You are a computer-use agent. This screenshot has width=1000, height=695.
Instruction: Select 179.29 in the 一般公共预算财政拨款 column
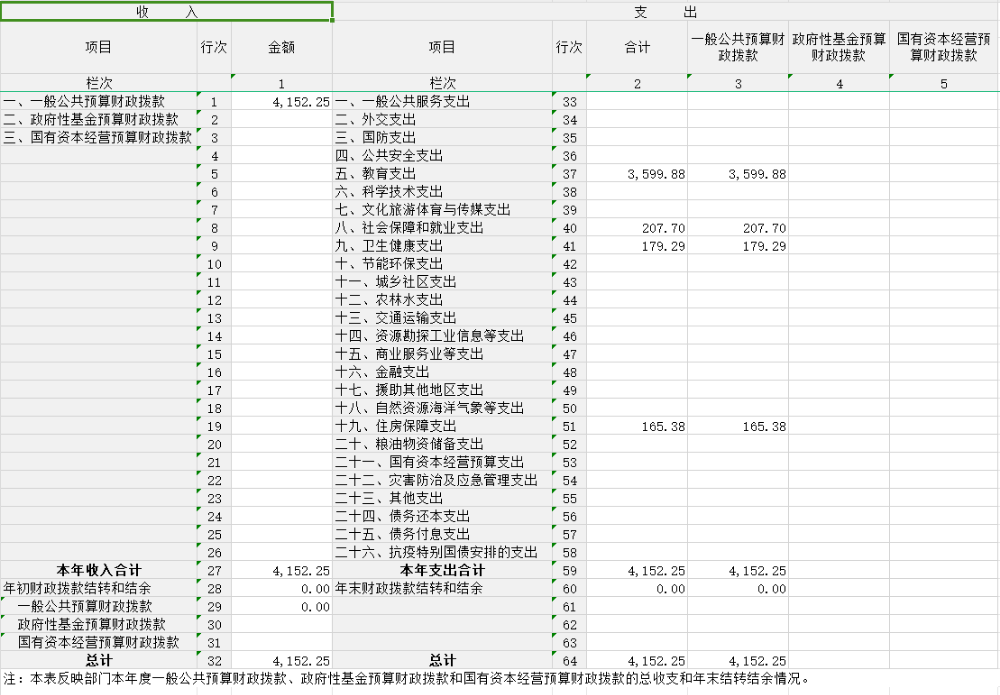pyautogui.click(x=738, y=246)
